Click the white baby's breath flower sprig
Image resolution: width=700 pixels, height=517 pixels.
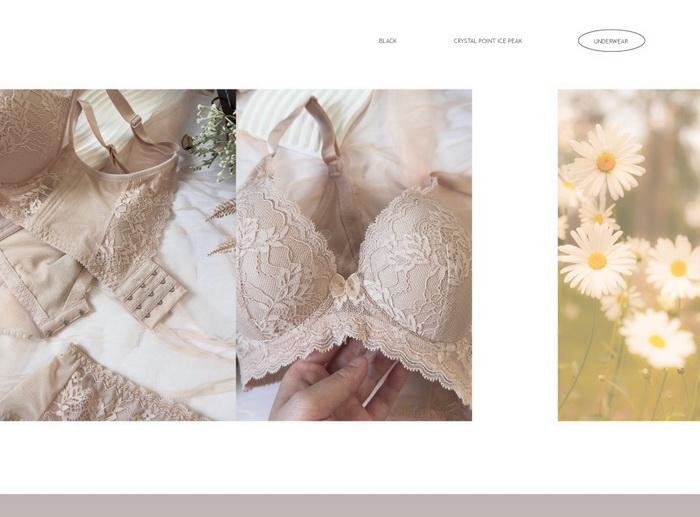(213, 140)
